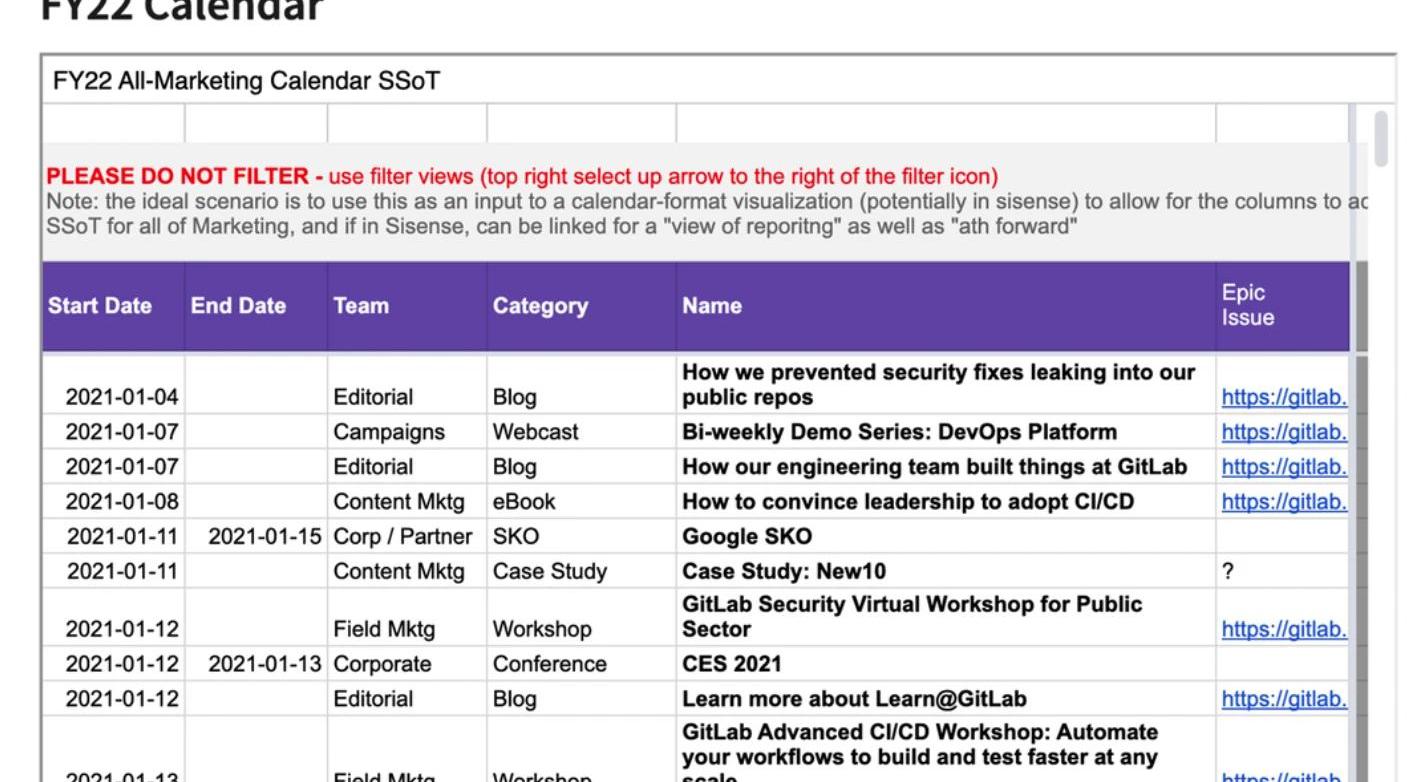Select the eBook category cell
Image resolution: width=1407 pixels, height=782 pixels.
(524, 502)
